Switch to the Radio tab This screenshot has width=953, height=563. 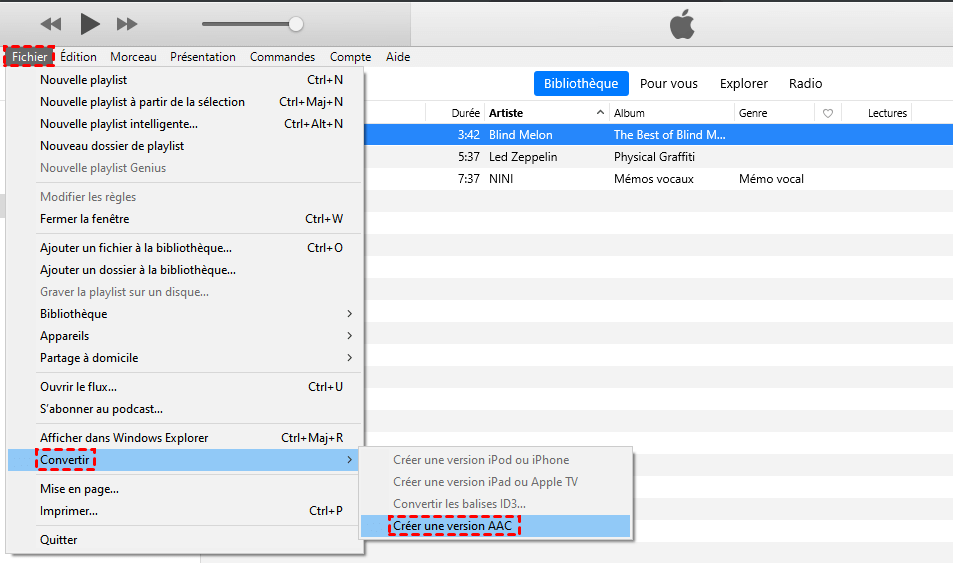805,83
